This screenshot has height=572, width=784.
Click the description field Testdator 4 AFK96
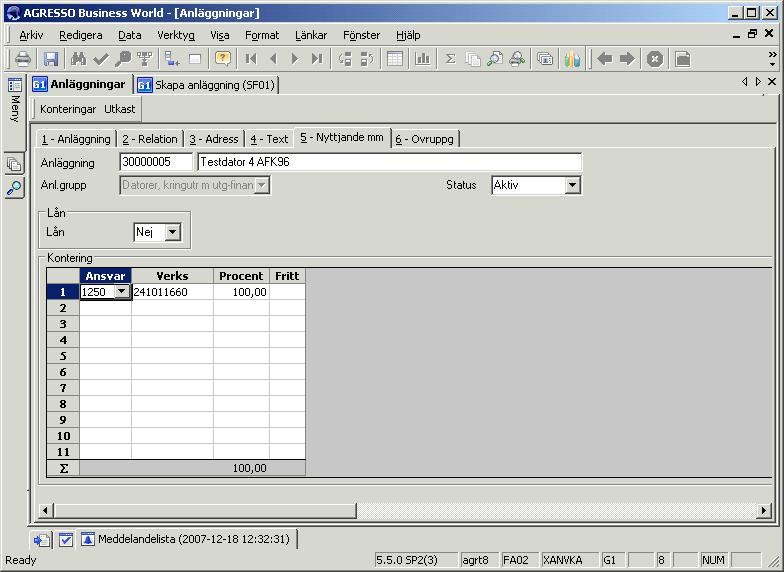(390, 162)
